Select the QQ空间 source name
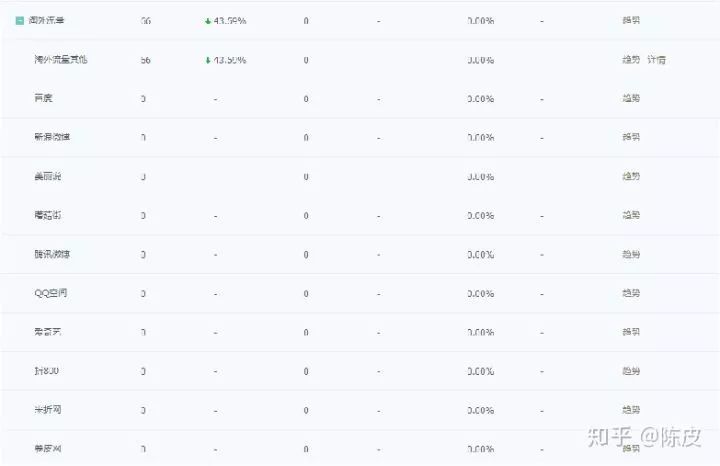 coord(50,293)
